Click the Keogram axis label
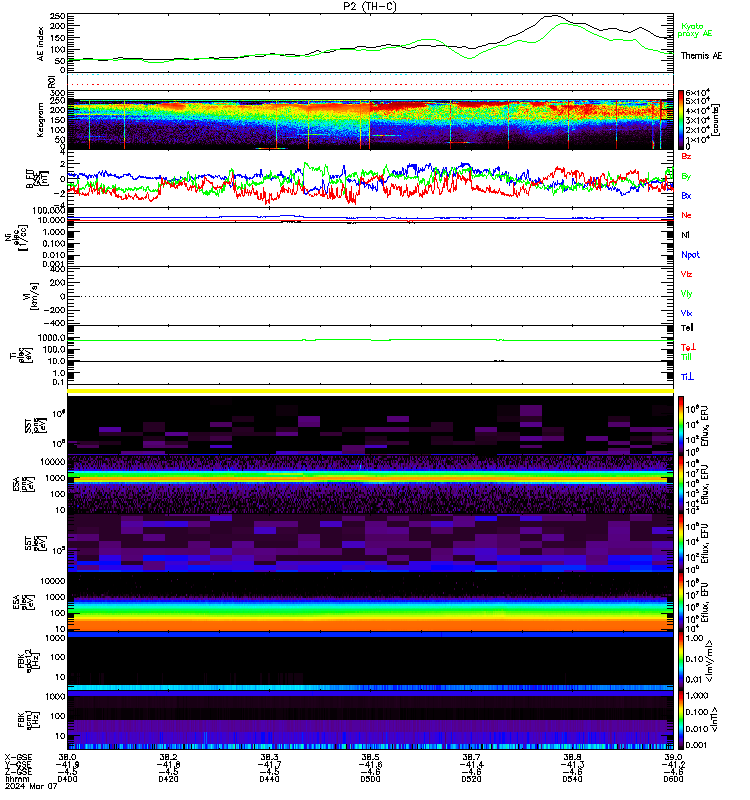Viewport: 750px width, 800px height. [40, 121]
